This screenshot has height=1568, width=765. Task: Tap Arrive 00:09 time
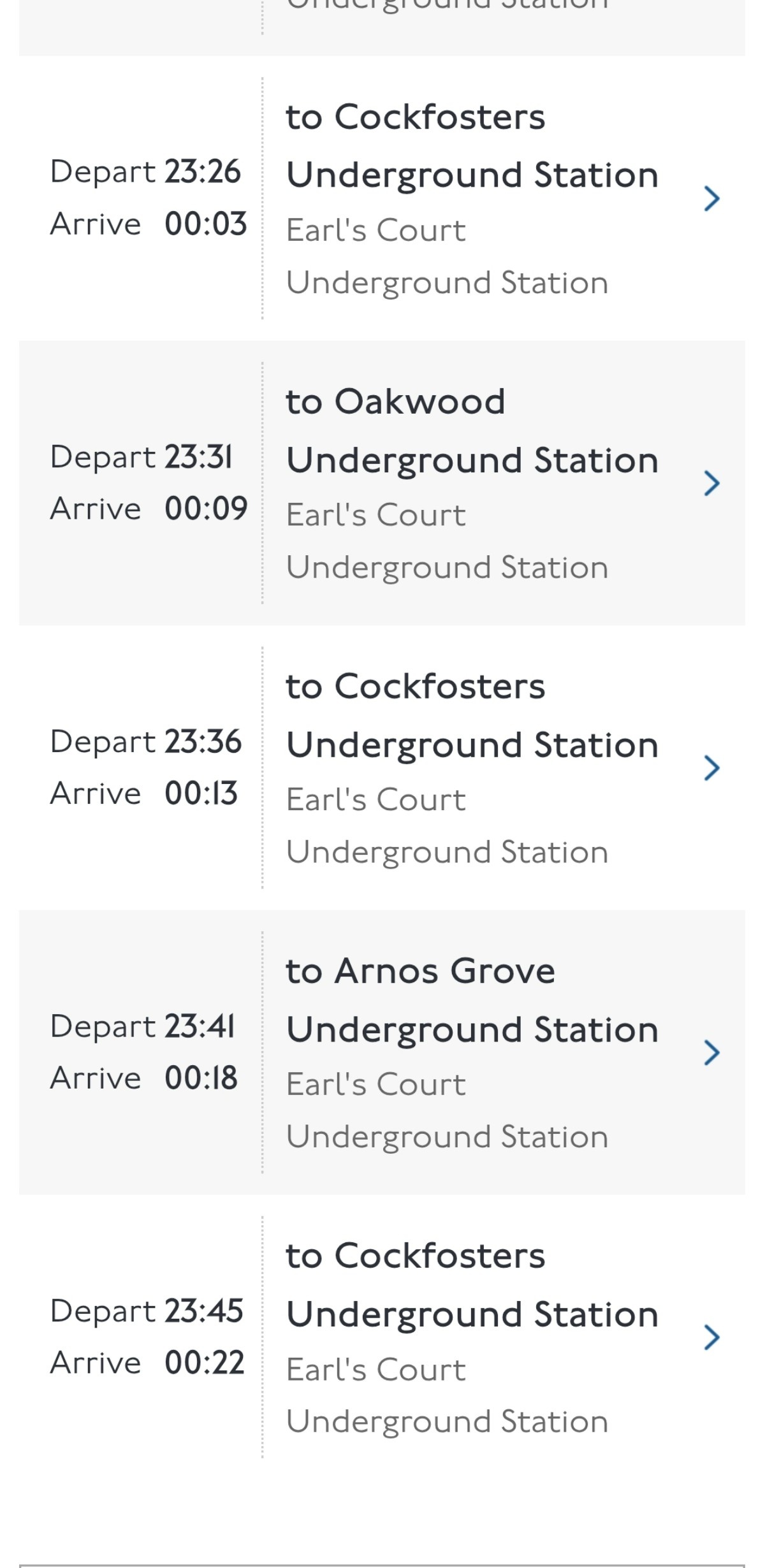(205, 509)
